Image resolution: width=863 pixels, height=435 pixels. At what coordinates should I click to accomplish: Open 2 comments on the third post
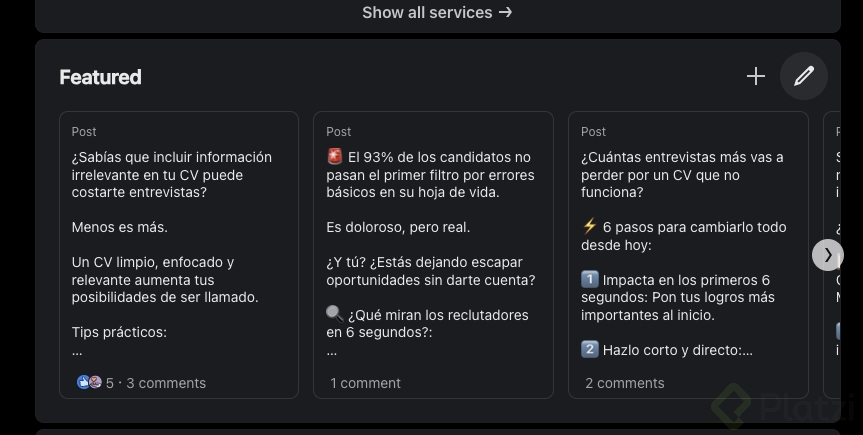(x=624, y=383)
